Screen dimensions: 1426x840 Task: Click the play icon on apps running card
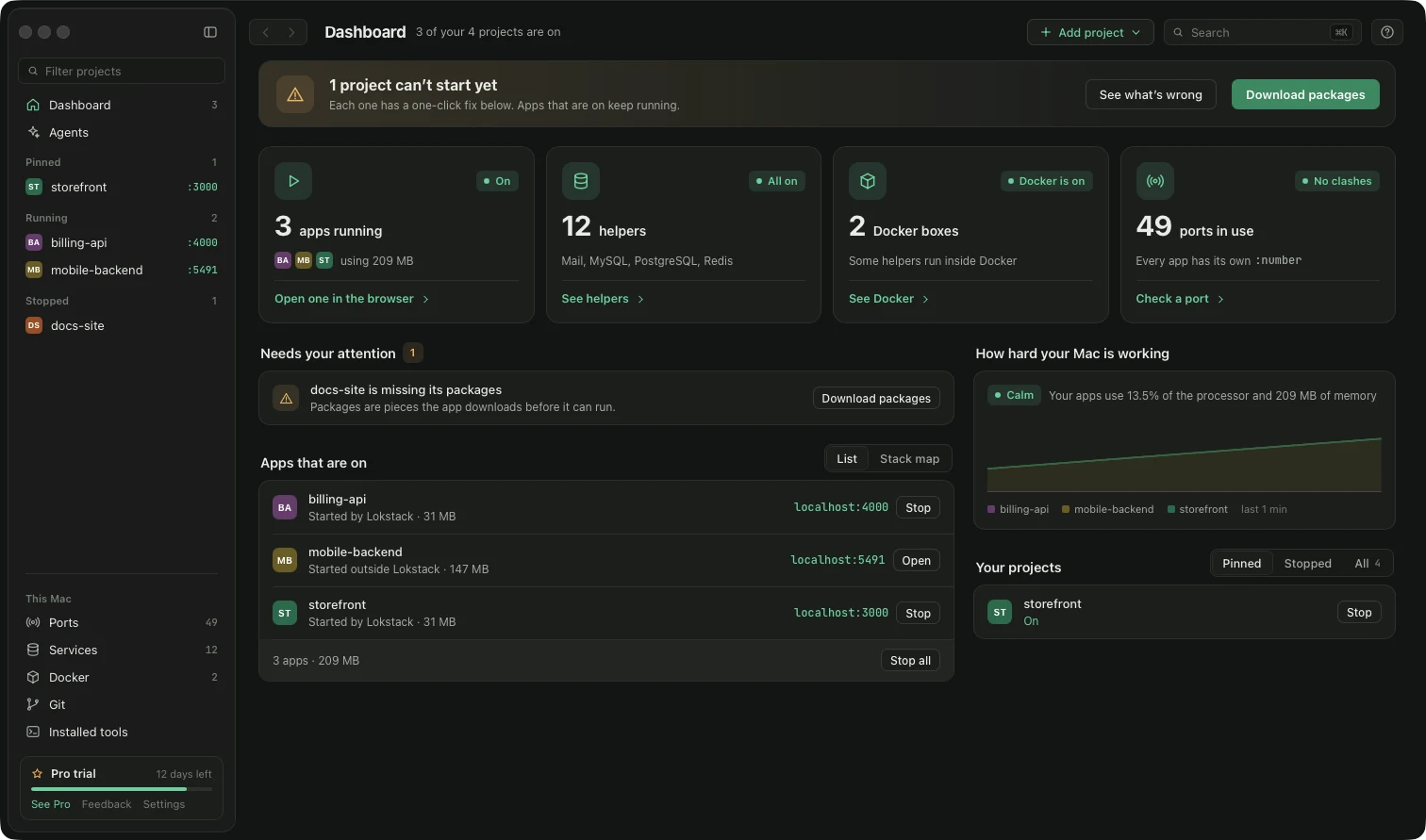click(293, 181)
